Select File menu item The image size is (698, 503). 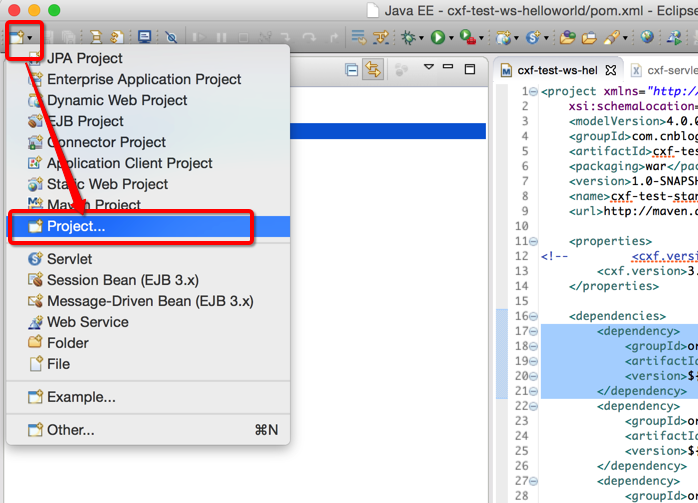(x=148, y=364)
